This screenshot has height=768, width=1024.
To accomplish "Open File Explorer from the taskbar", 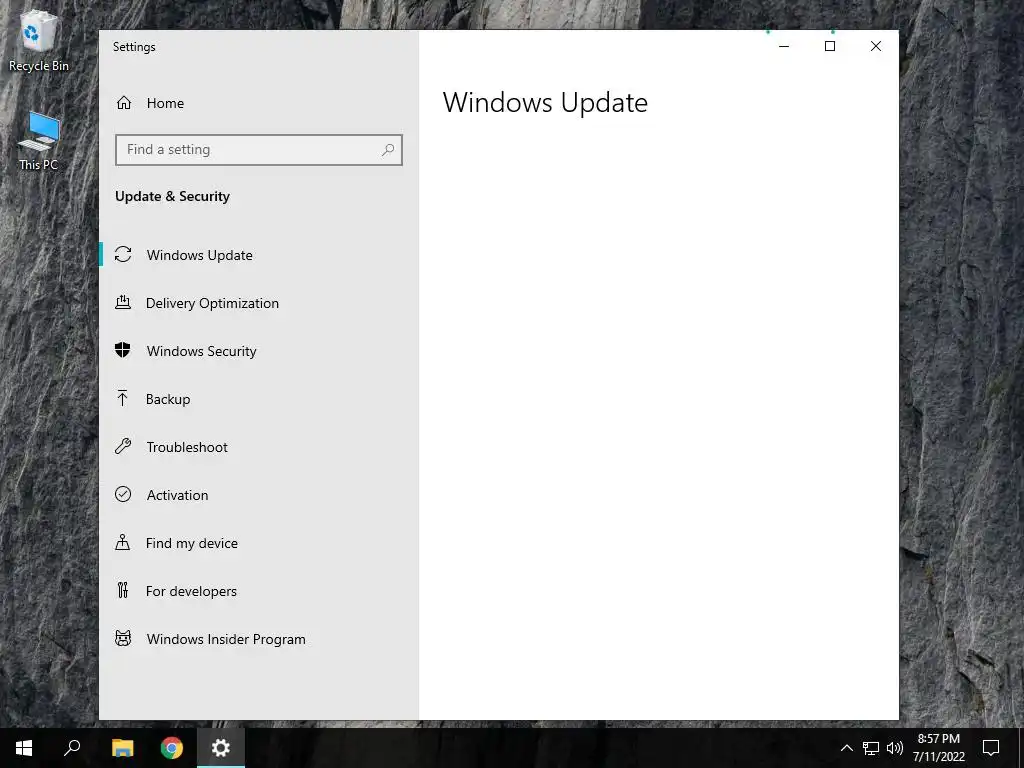I will coord(122,748).
